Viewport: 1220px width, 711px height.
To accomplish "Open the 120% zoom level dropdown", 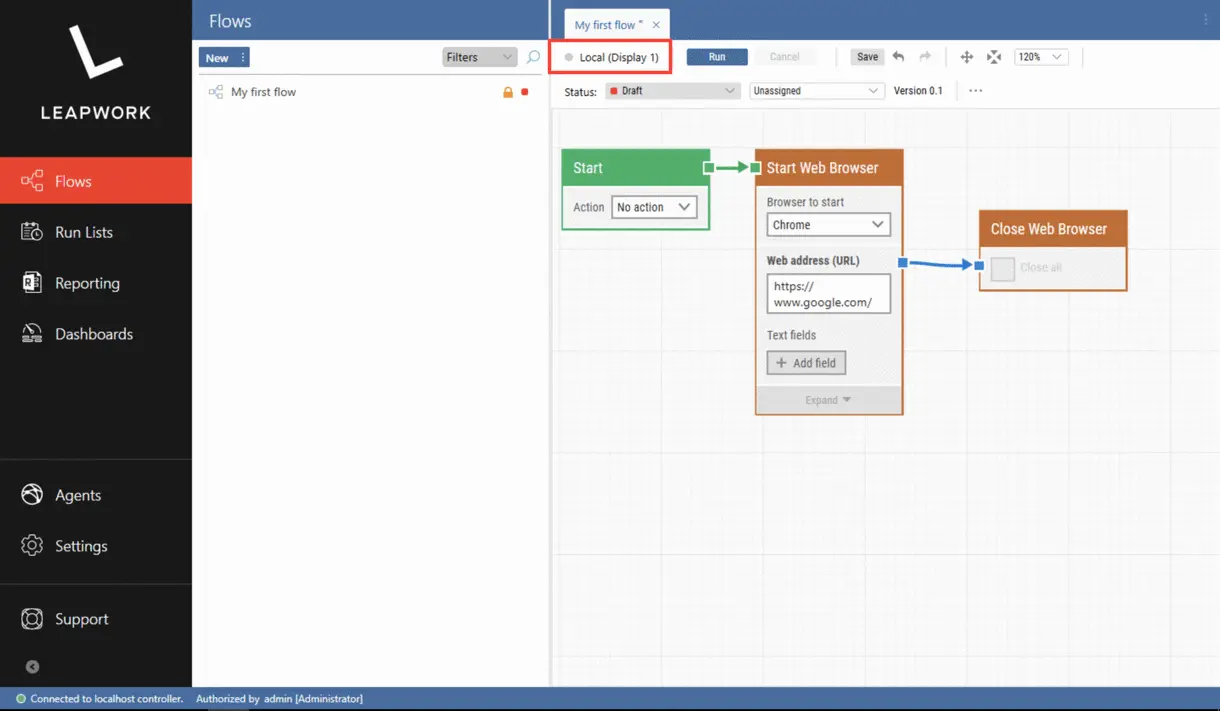I will [x=1041, y=57].
